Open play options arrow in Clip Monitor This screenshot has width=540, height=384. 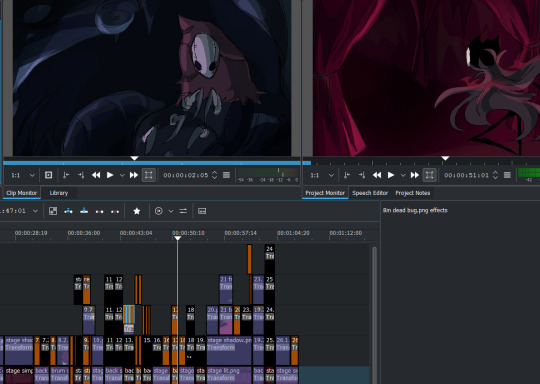point(122,175)
